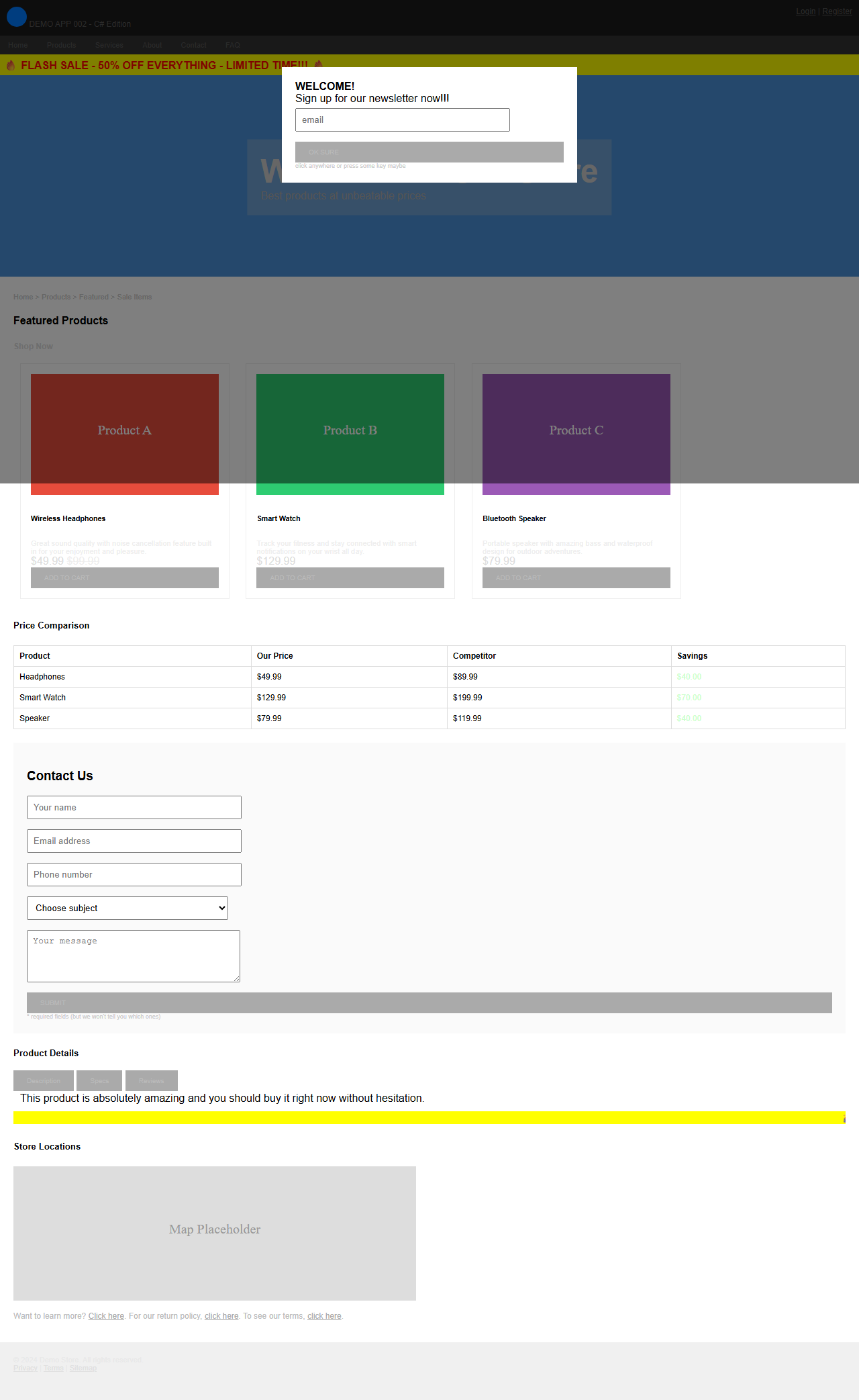Screen dimensions: 859x1400
Task: Click the Products breadcrumb link
Action: [x=56, y=297]
